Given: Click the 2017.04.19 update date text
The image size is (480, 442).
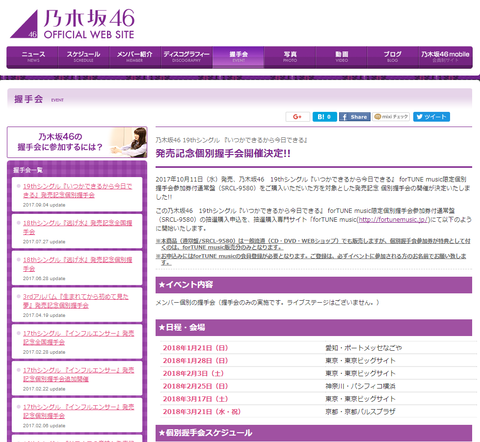Looking at the screenshot, I should click(44, 315).
